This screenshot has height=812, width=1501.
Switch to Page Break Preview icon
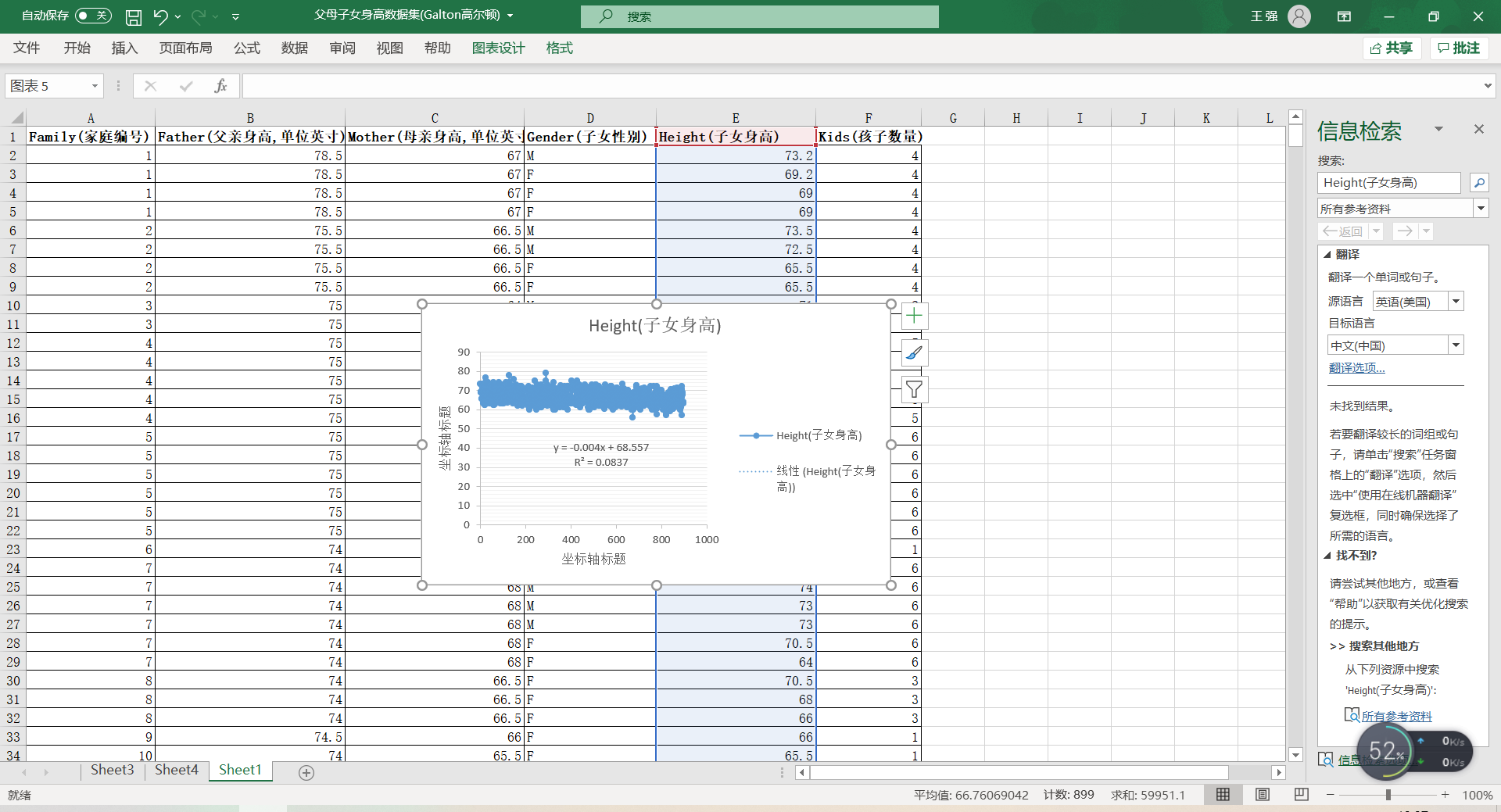tap(1301, 794)
